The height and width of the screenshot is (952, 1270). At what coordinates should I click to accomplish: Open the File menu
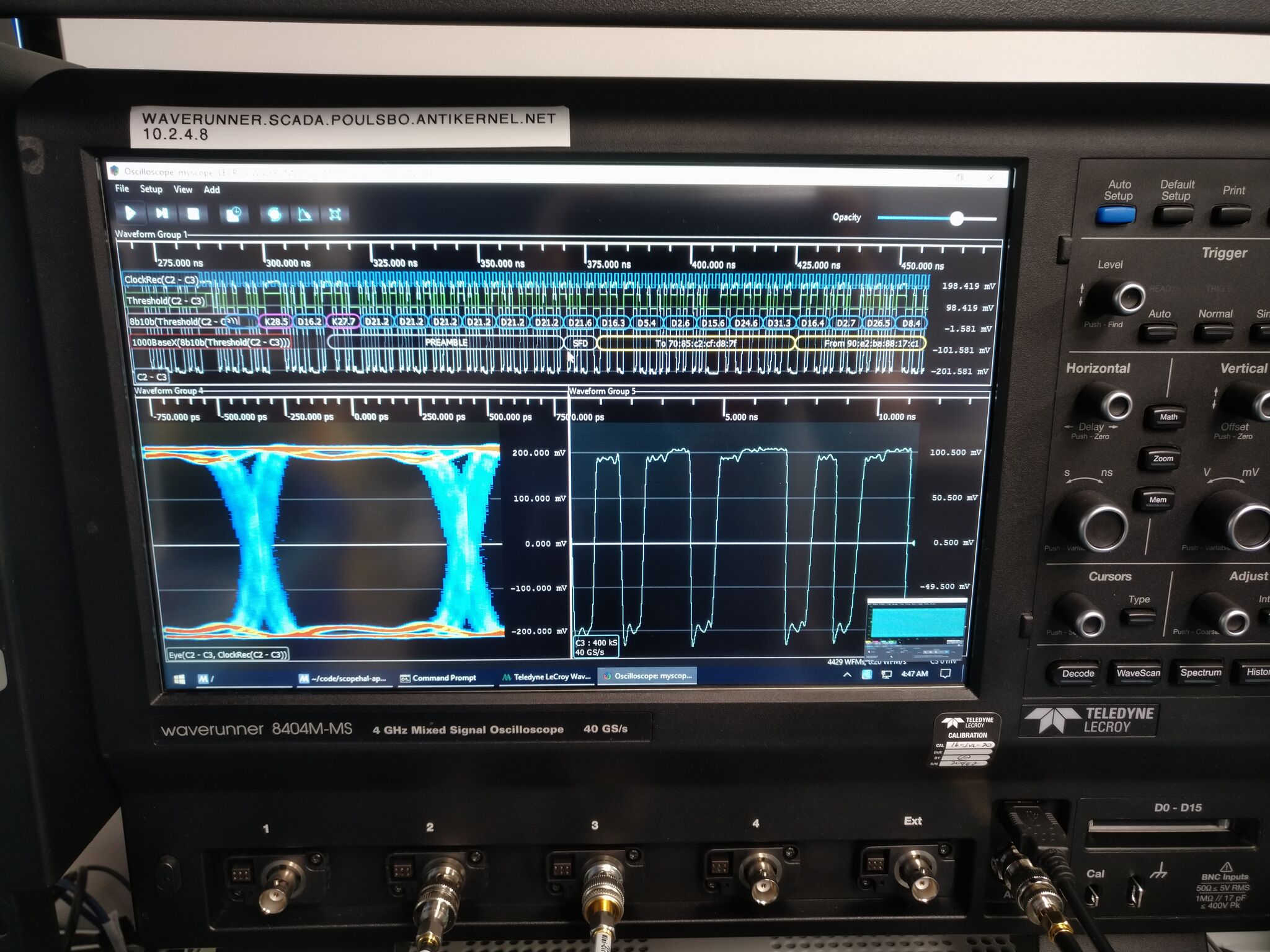click(122, 188)
